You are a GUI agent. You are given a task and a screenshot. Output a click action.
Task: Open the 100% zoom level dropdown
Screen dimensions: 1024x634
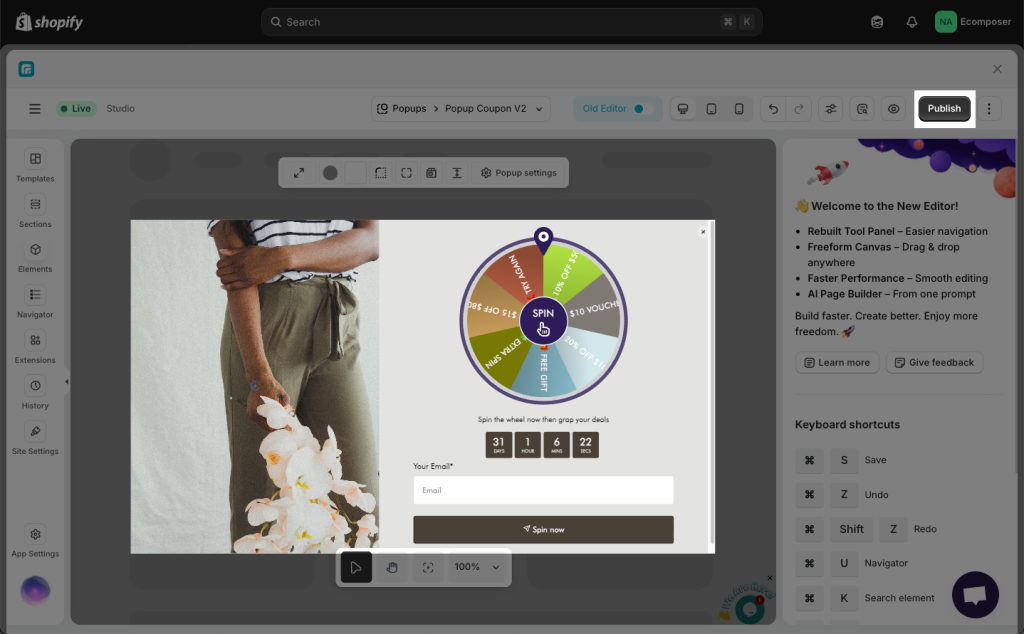476,567
